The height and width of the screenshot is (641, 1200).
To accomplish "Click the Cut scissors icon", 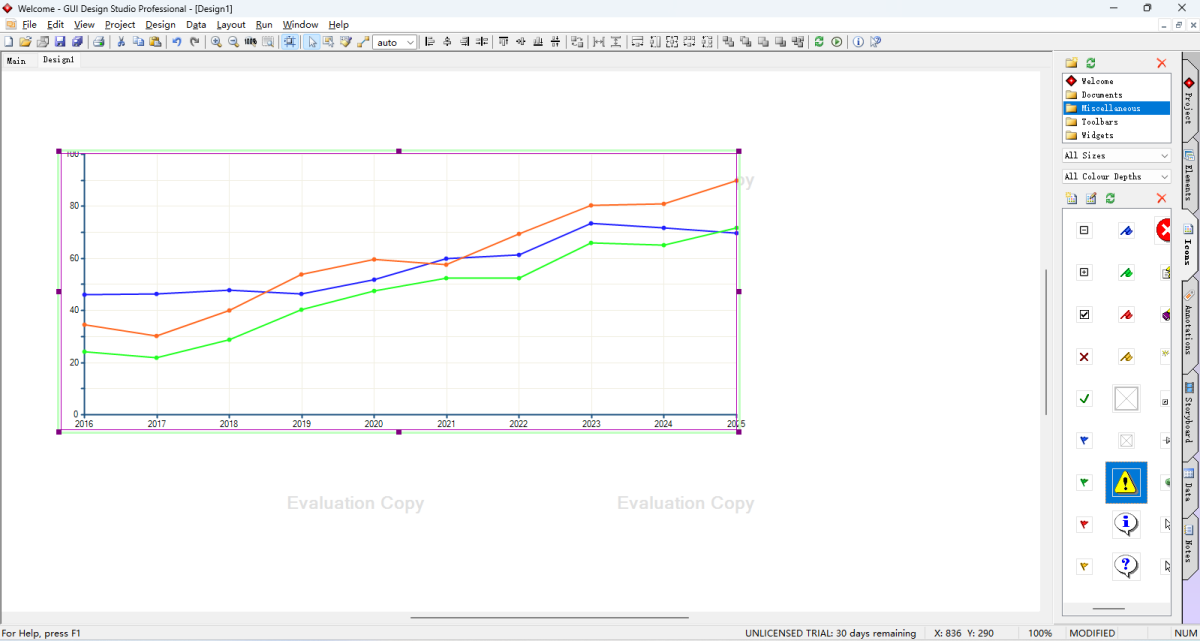I will point(121,42).
